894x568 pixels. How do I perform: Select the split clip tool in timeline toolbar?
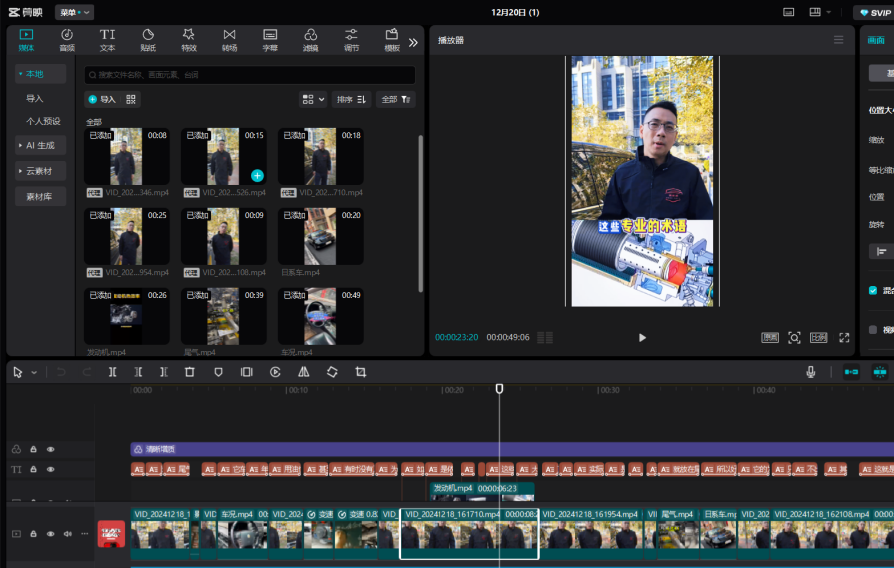click(x=113, y=372)
